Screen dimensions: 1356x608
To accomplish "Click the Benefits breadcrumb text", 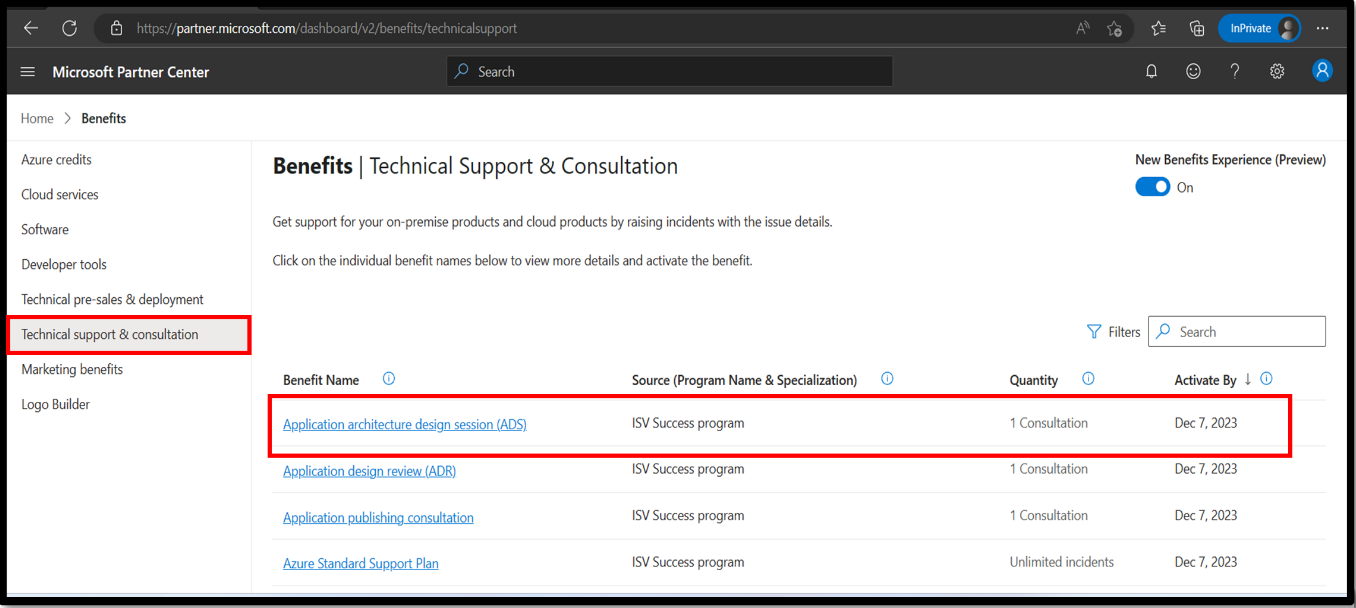I will pos(104,118).
